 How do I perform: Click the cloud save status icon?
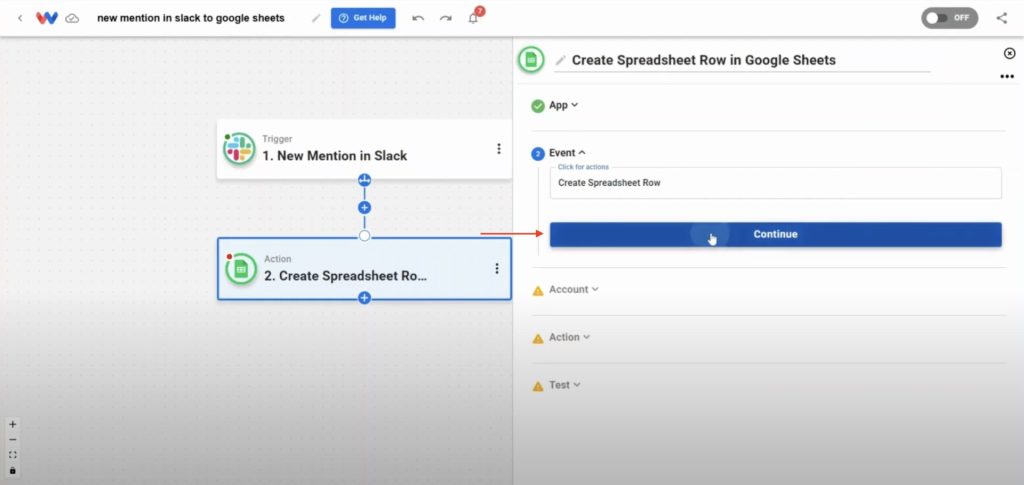(x=72, y=18)
